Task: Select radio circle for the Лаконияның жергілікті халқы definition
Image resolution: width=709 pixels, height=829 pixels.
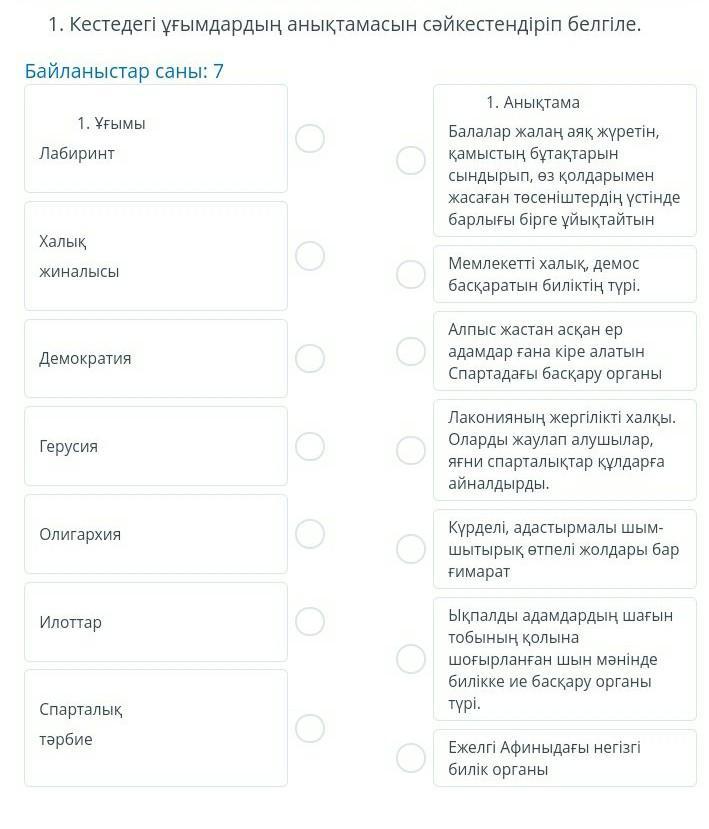Action: click(411, 450)
